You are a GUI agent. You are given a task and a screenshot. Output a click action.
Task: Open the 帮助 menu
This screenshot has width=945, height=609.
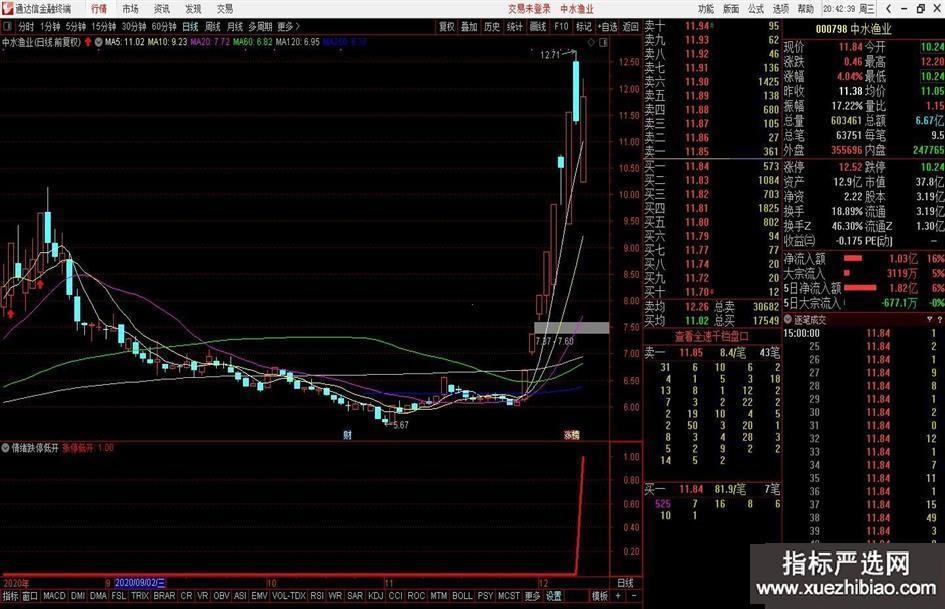(x=806, y=8)
